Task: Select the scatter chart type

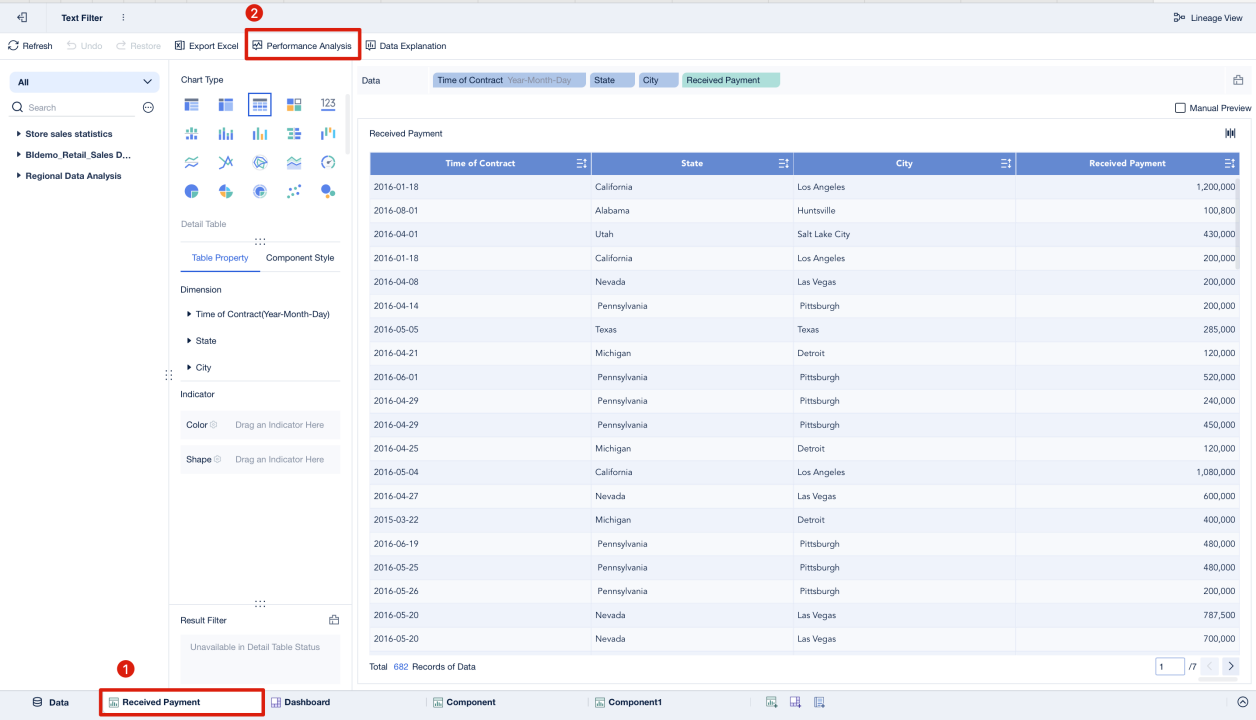Action: click(x=294, y=191)
